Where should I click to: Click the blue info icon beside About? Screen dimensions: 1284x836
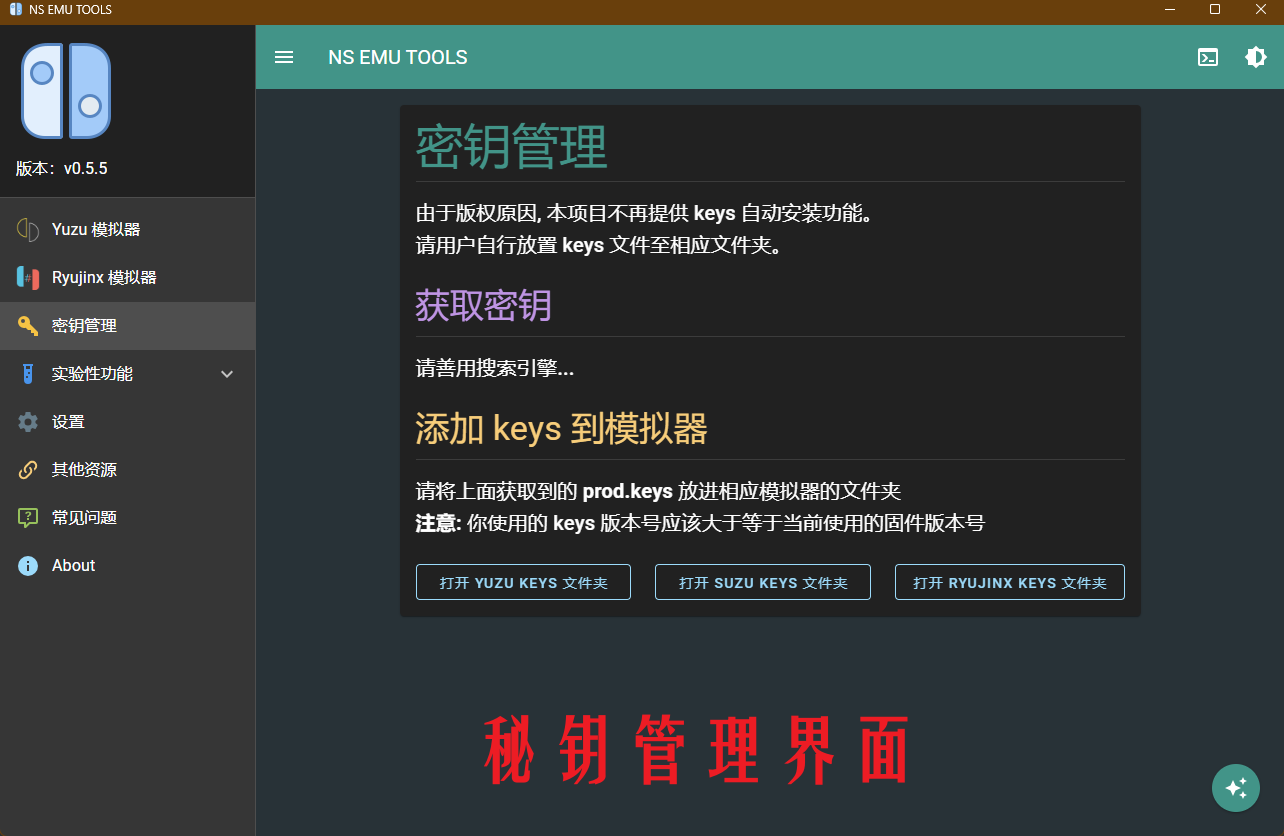point(27,565)
